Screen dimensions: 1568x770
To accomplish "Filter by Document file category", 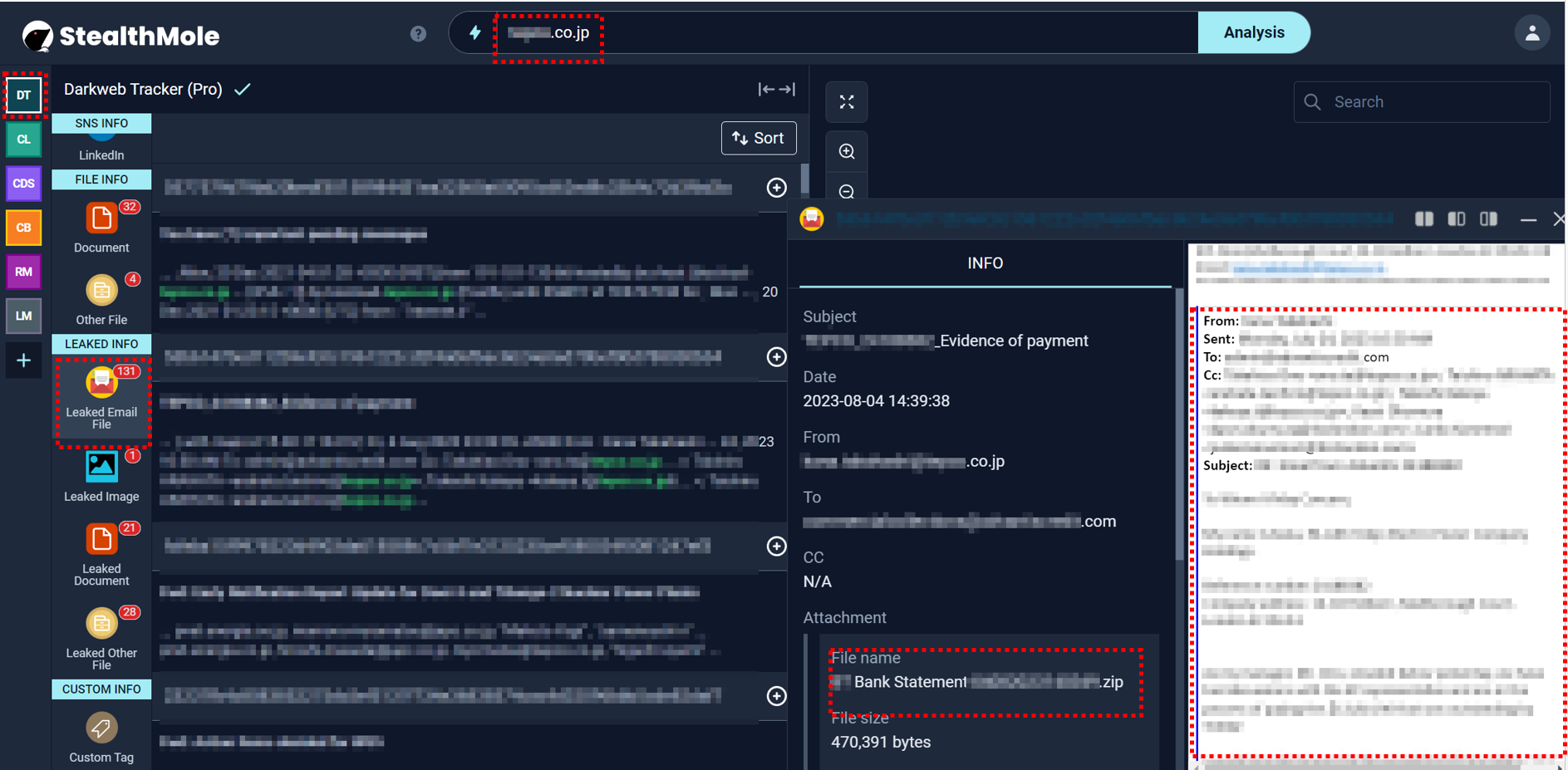I will point(101,227).
